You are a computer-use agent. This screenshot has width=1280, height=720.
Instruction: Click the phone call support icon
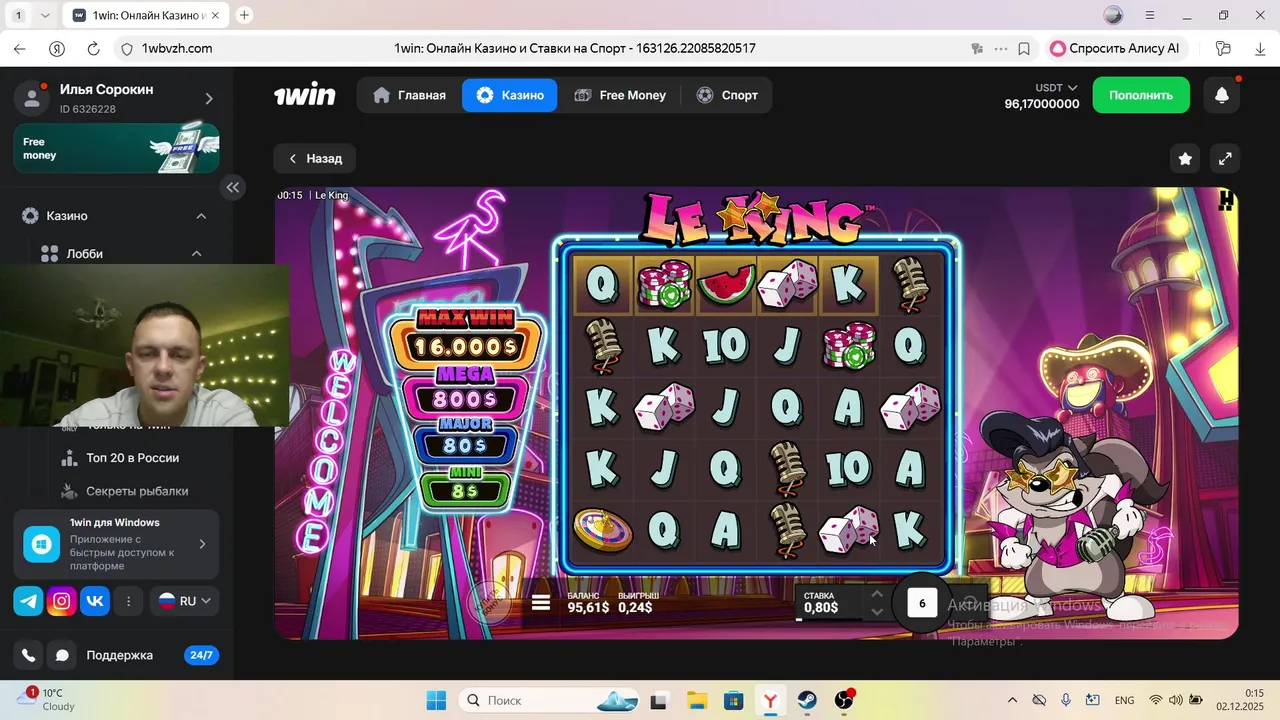pyautogui.click(x=28, y=655)
